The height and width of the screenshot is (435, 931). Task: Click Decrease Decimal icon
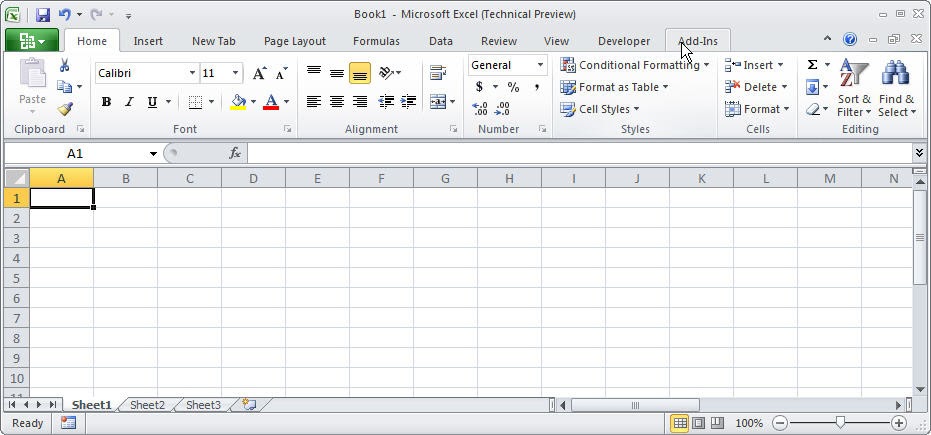[x=502, y=109]
